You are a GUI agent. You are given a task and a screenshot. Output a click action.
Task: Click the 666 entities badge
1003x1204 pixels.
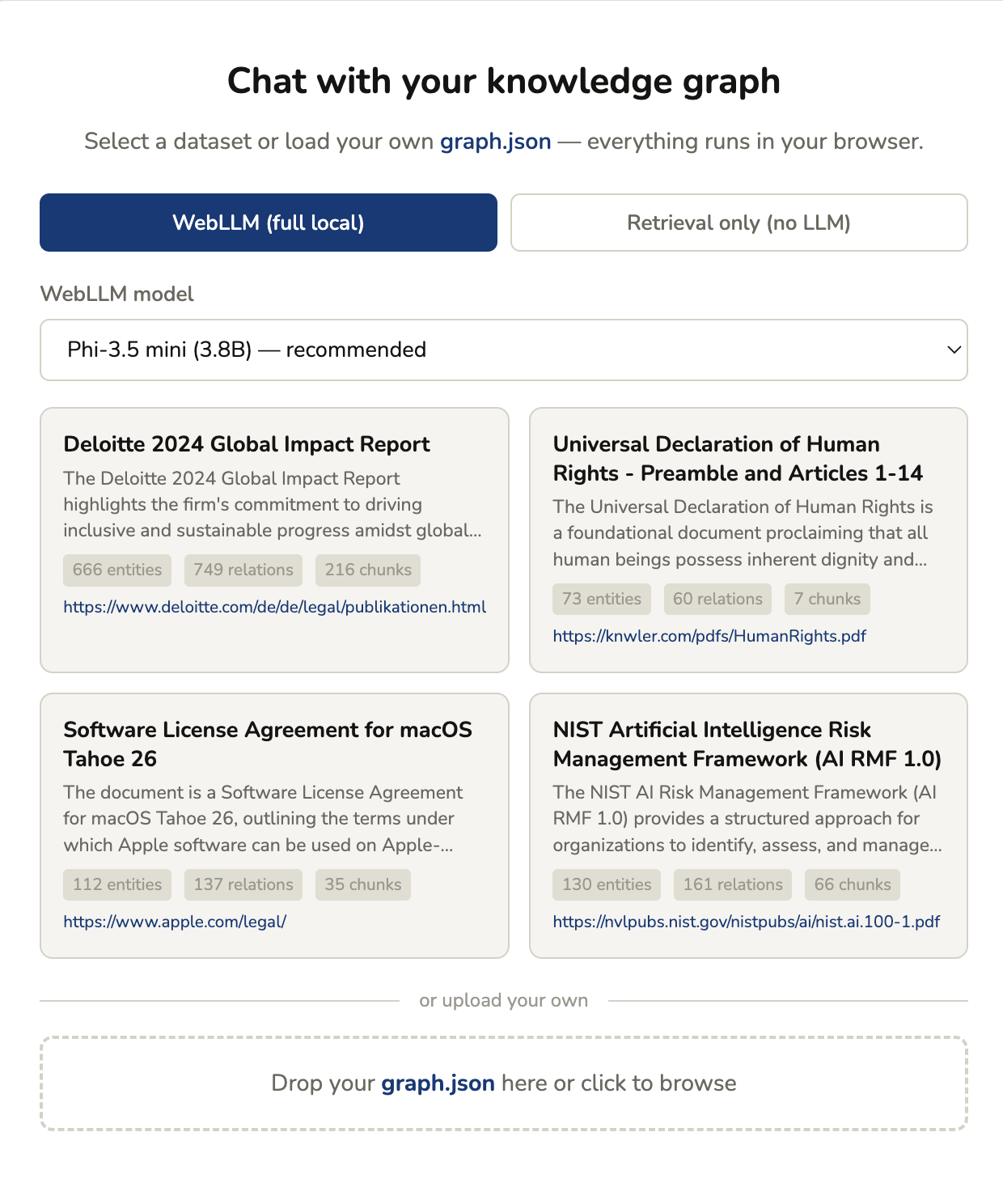pyautogui.click(x=117, y=570)
